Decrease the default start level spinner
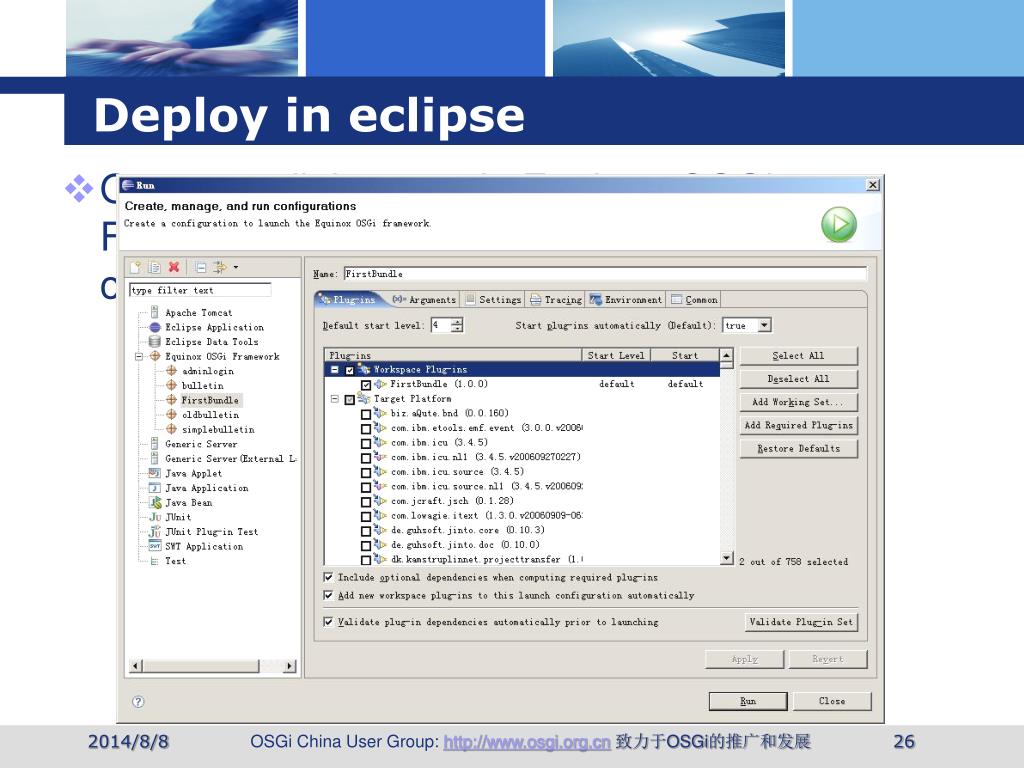Image resolution: width=1024 pixels, height=768 pixels. pos(457,328)
